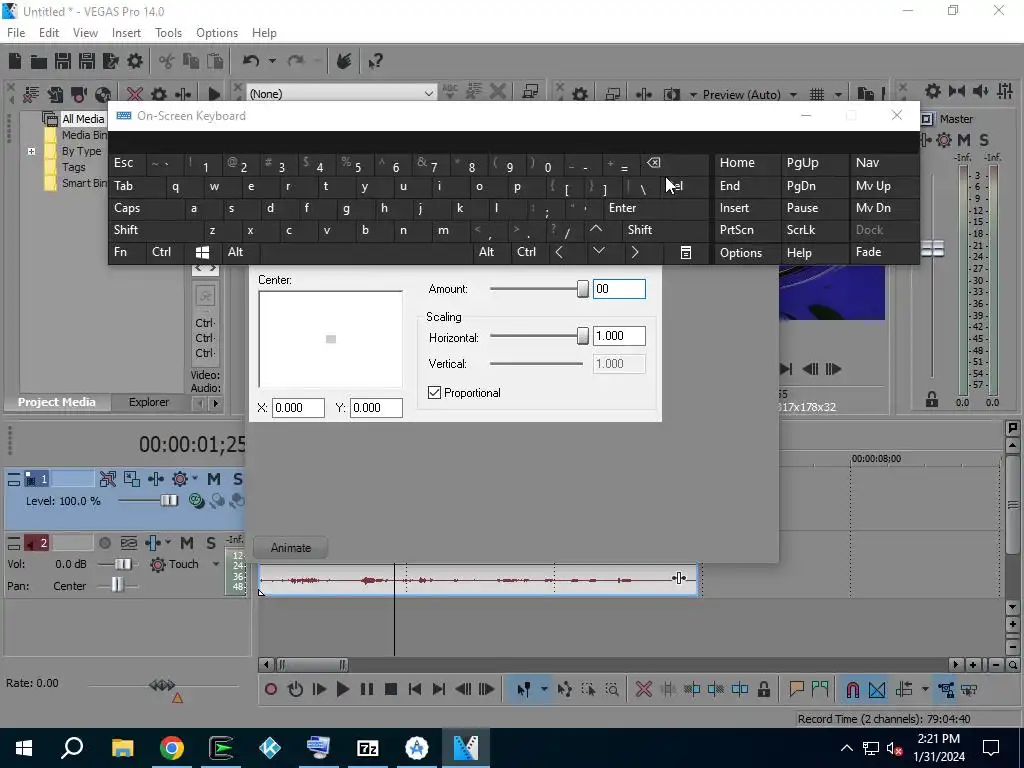Open the Auto Ripple mode dropdown arrow
This screenshot has width=1024, height=768.
pyautogui.click(x=925, y=689)
